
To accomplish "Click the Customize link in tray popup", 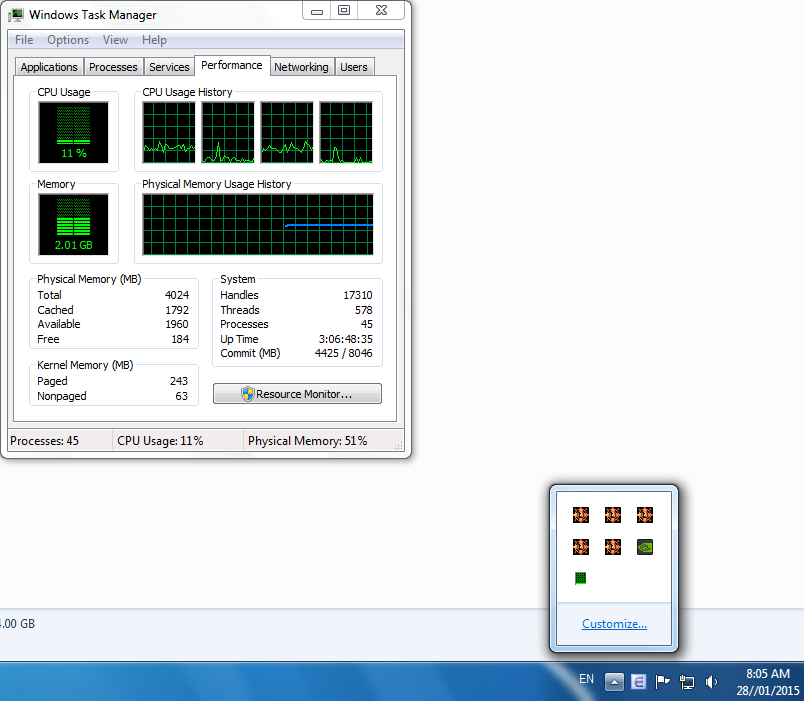I will [614, 624].
